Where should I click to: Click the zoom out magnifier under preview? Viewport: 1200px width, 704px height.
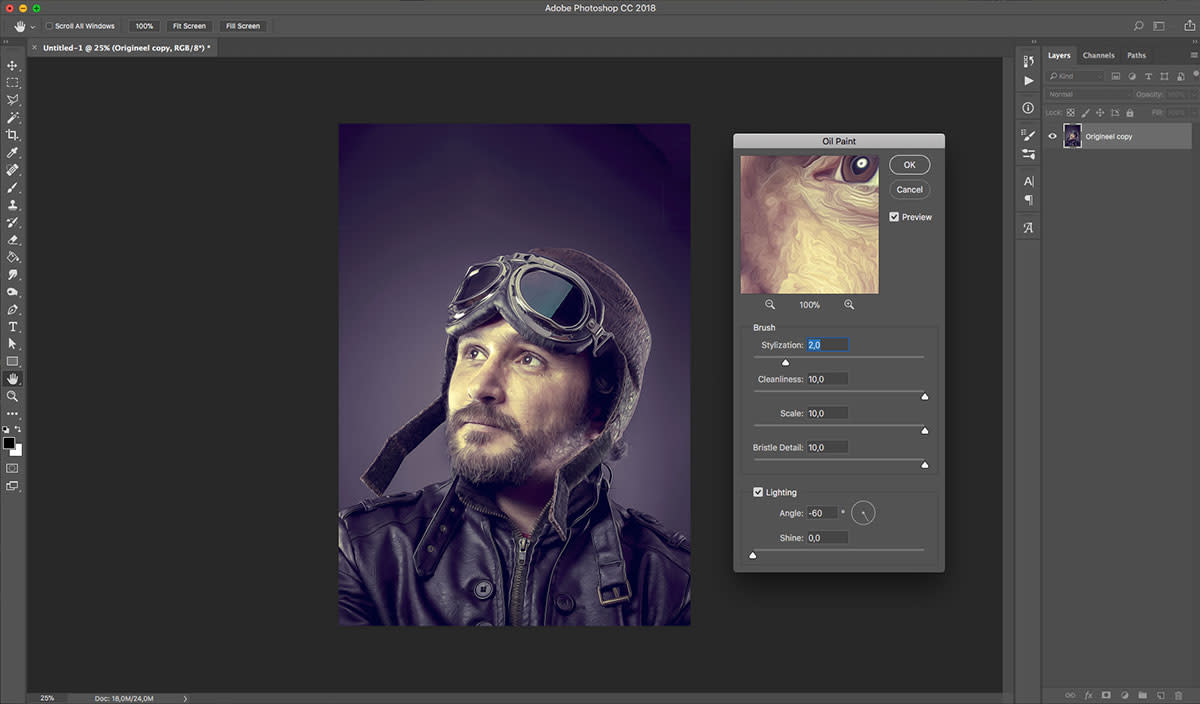tap(770, 305)
